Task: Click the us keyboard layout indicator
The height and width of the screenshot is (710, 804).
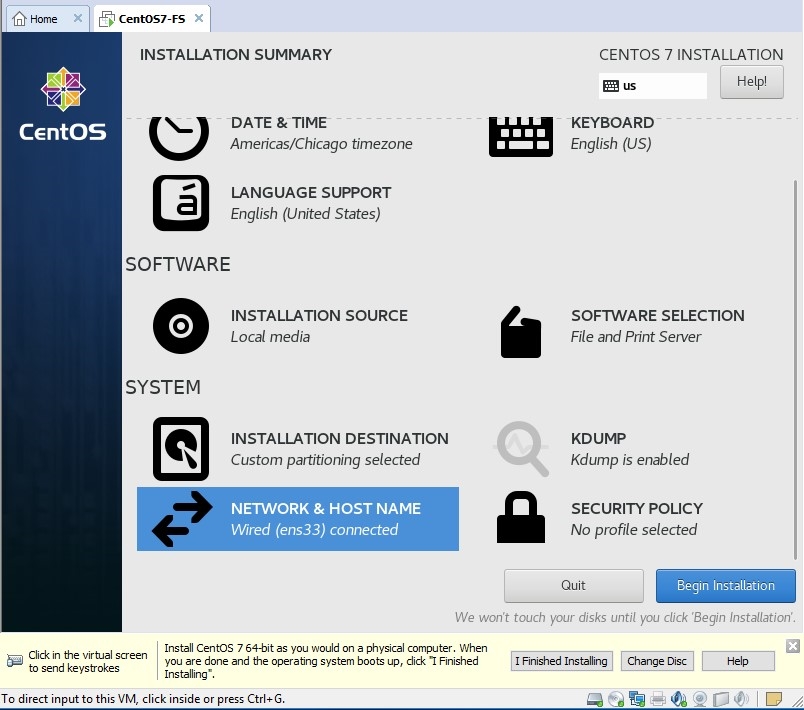Action: 652,86
